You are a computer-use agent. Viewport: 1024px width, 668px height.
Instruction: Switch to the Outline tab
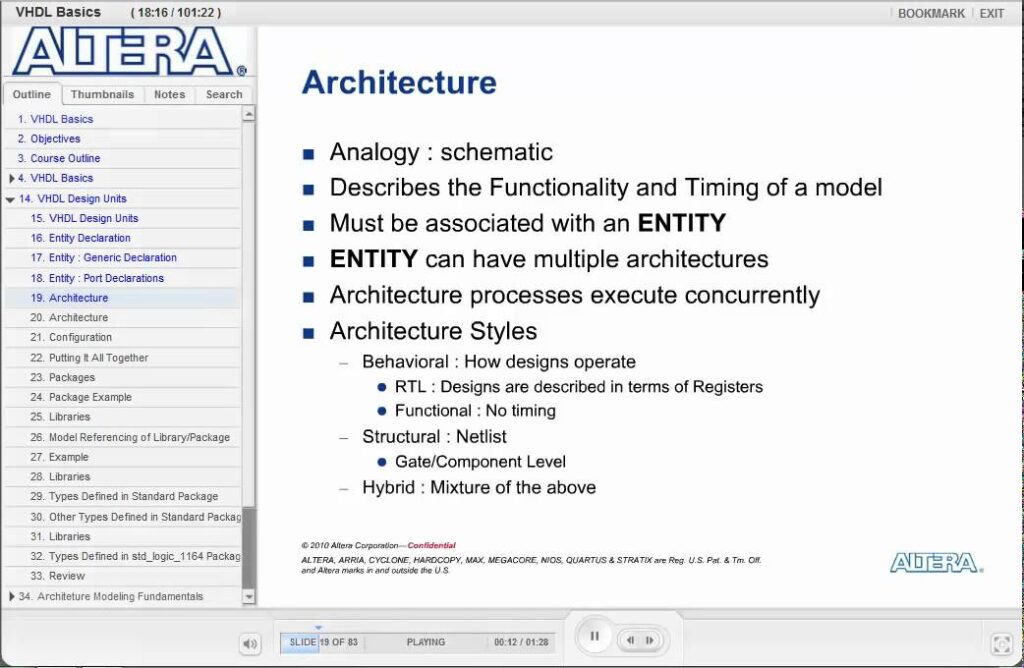click(32, 94)
